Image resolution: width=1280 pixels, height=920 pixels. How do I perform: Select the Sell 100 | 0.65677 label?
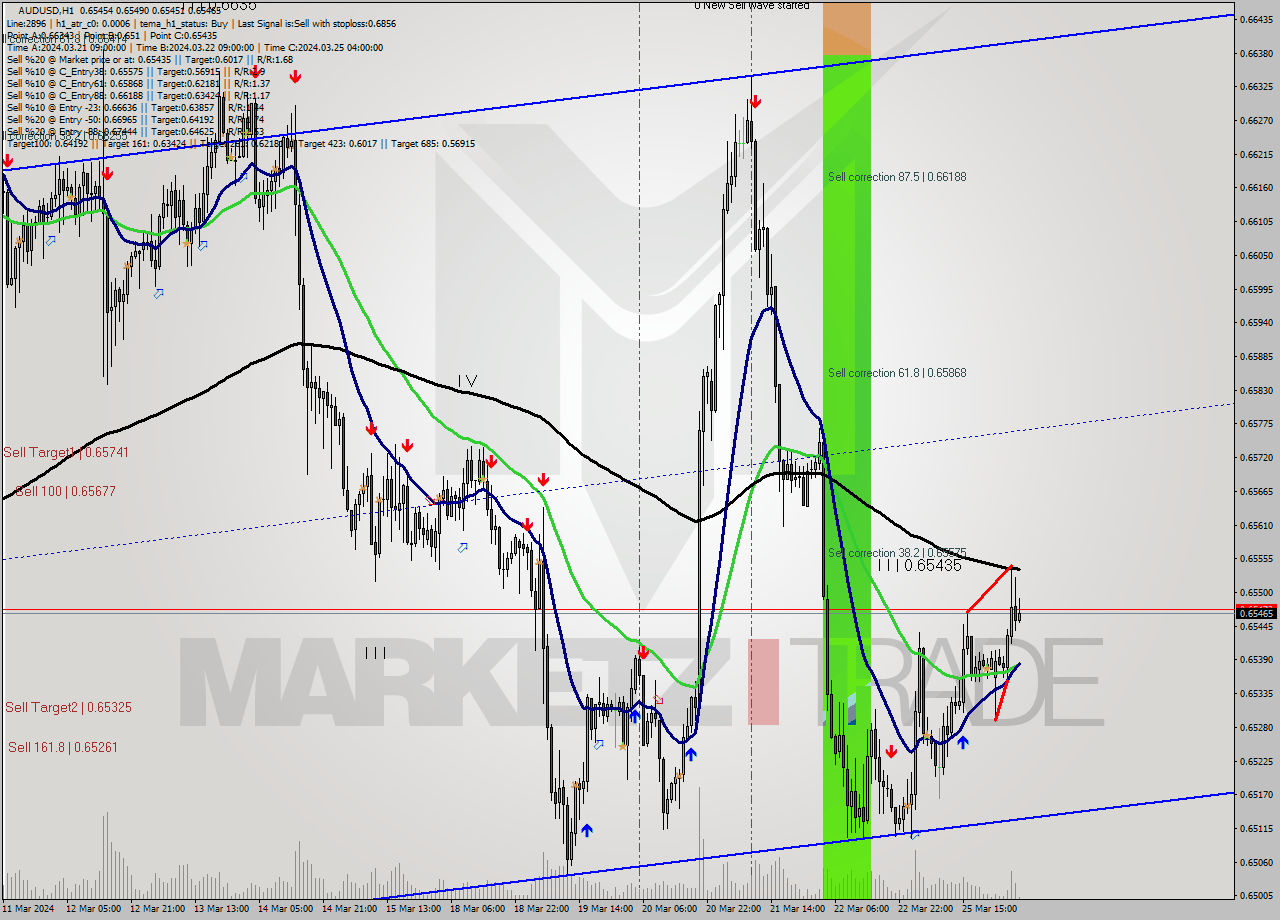[x=66, y=491]
